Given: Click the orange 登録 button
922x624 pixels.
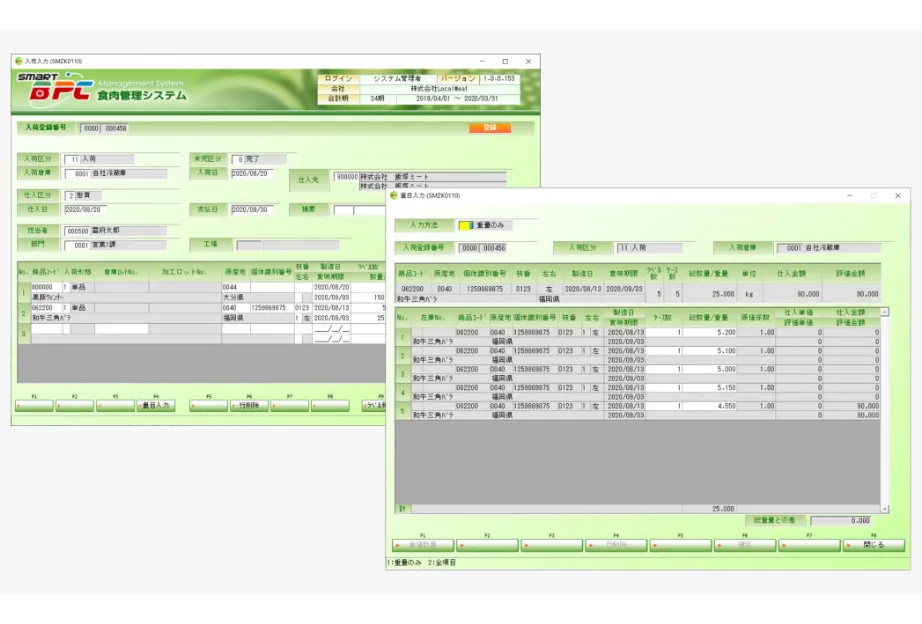Looking at the screenshot, I should (x=490, y=128).
